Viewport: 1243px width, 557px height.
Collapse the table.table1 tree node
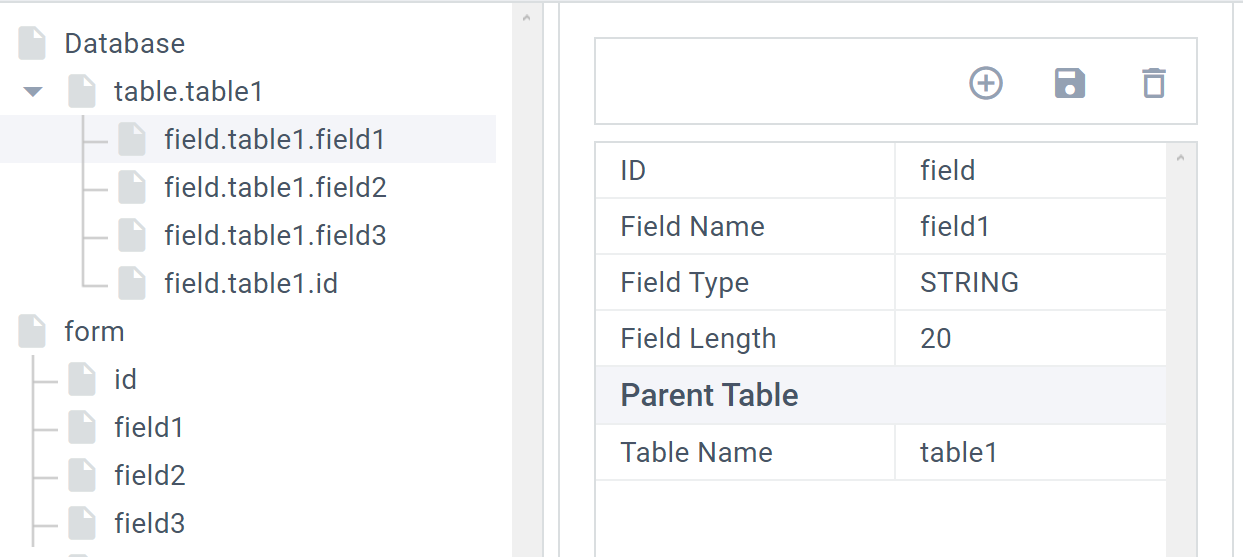pyautogui.click(x=33, y=92)
